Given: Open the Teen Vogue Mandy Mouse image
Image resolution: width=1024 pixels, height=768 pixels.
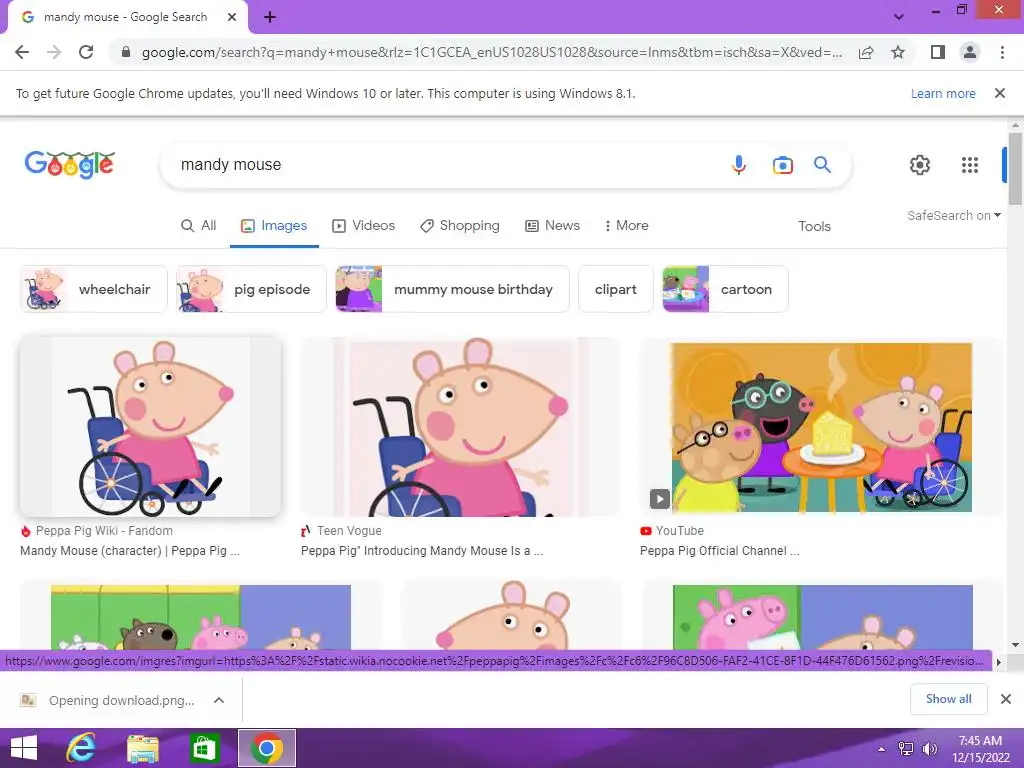Looking at the screenshot, I should [x=460, y=427].
